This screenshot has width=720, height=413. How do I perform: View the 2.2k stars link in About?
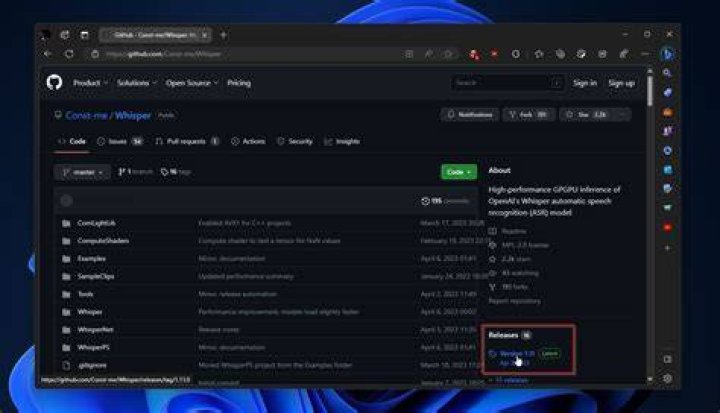tap(511, 259)
